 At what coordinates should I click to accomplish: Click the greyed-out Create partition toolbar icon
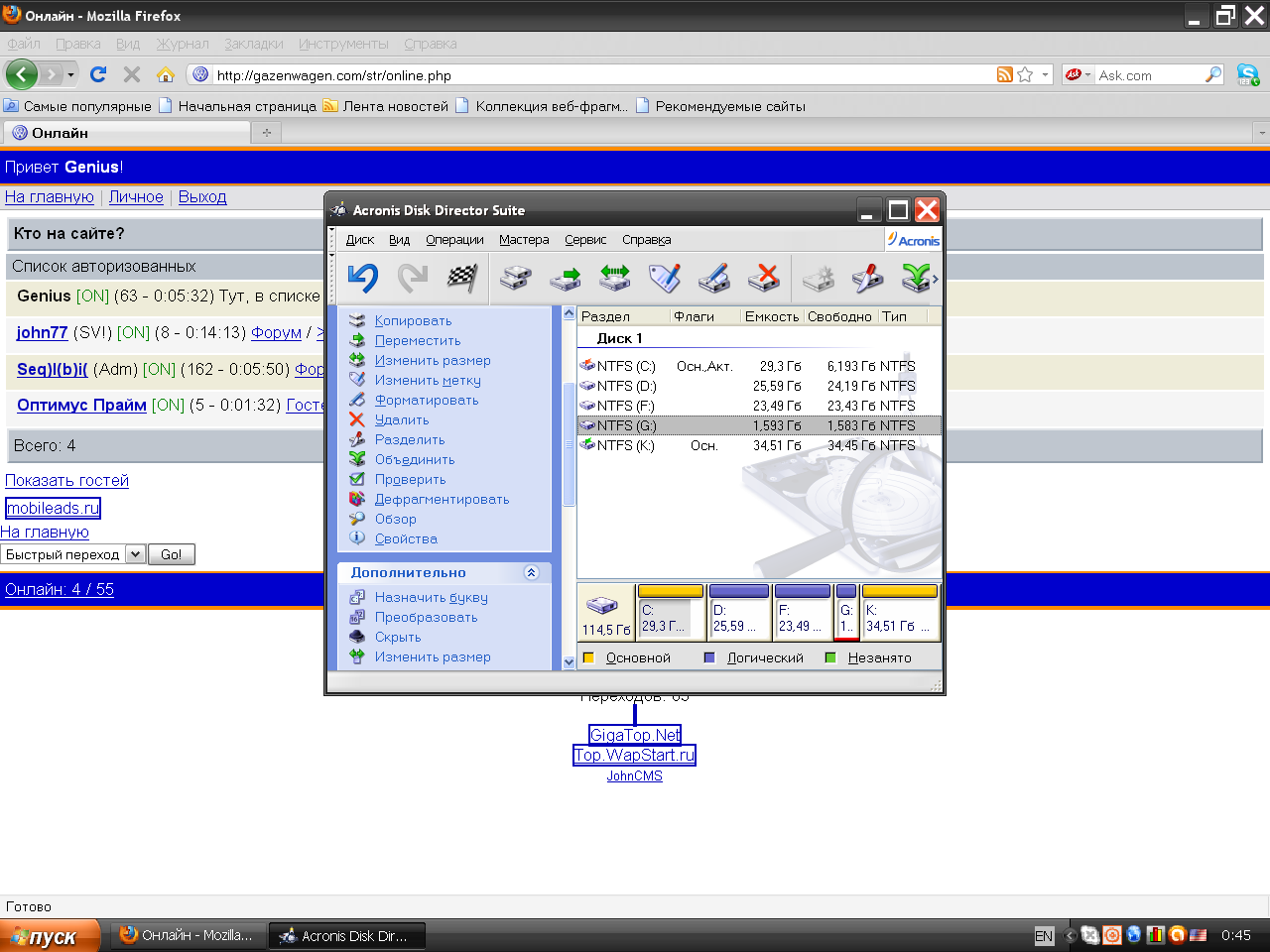(819, 278)
